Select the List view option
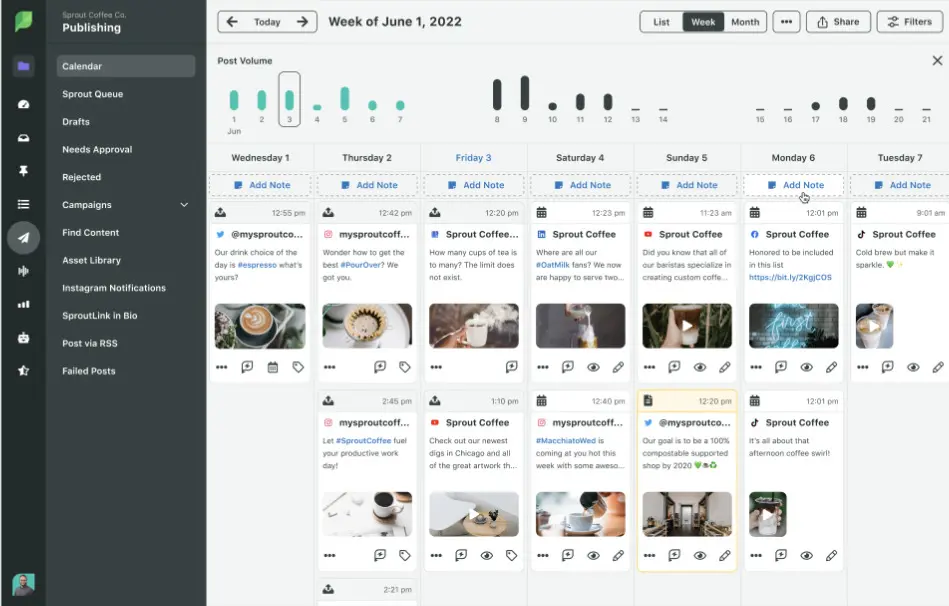The height and width of the screenshot is (606, 949). [660, 21]
